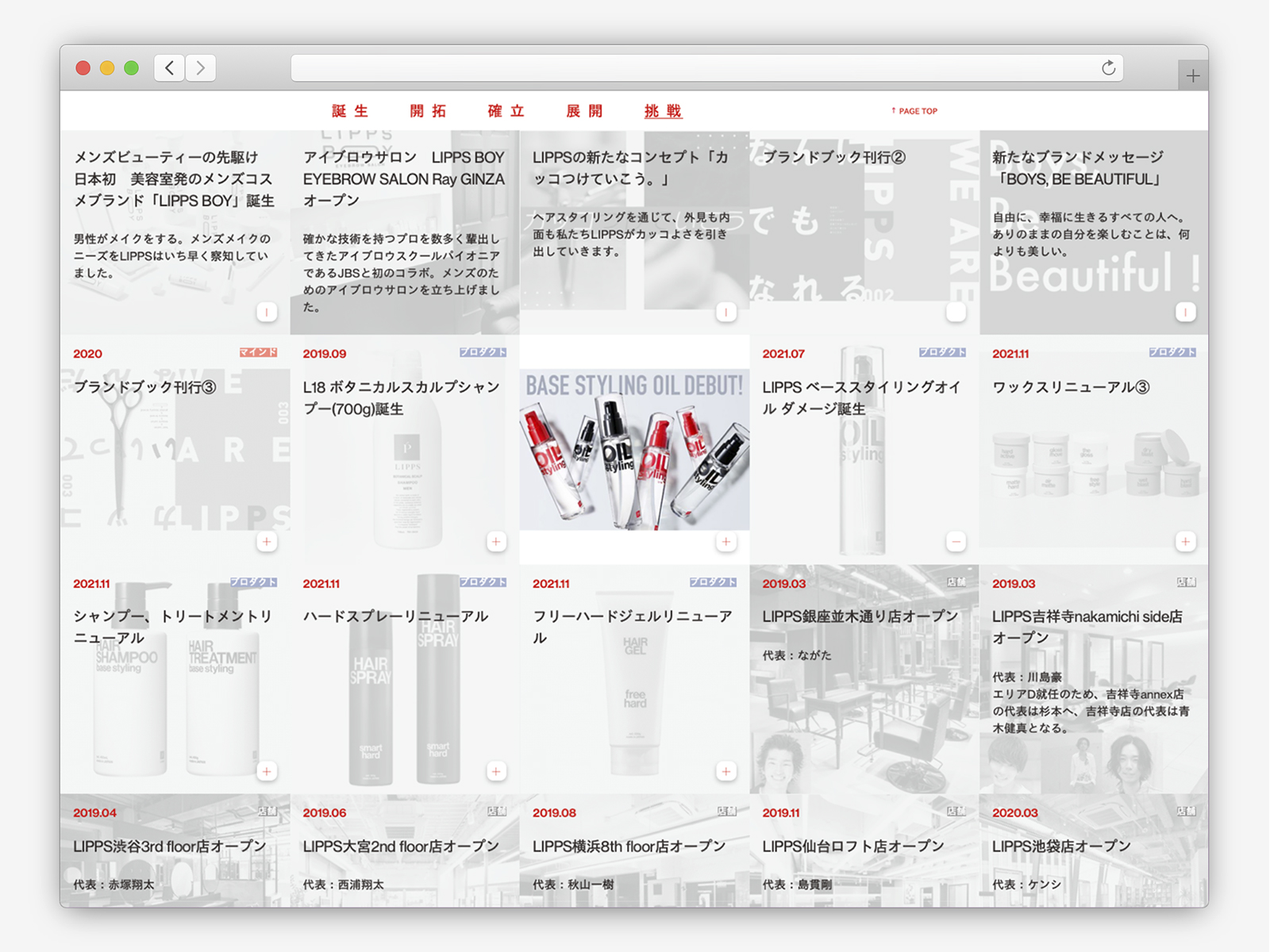The image size is (1270, 952).
Task: Expand the ワックスリニューアル③ card plus
Action: (x=1185, y=542)
